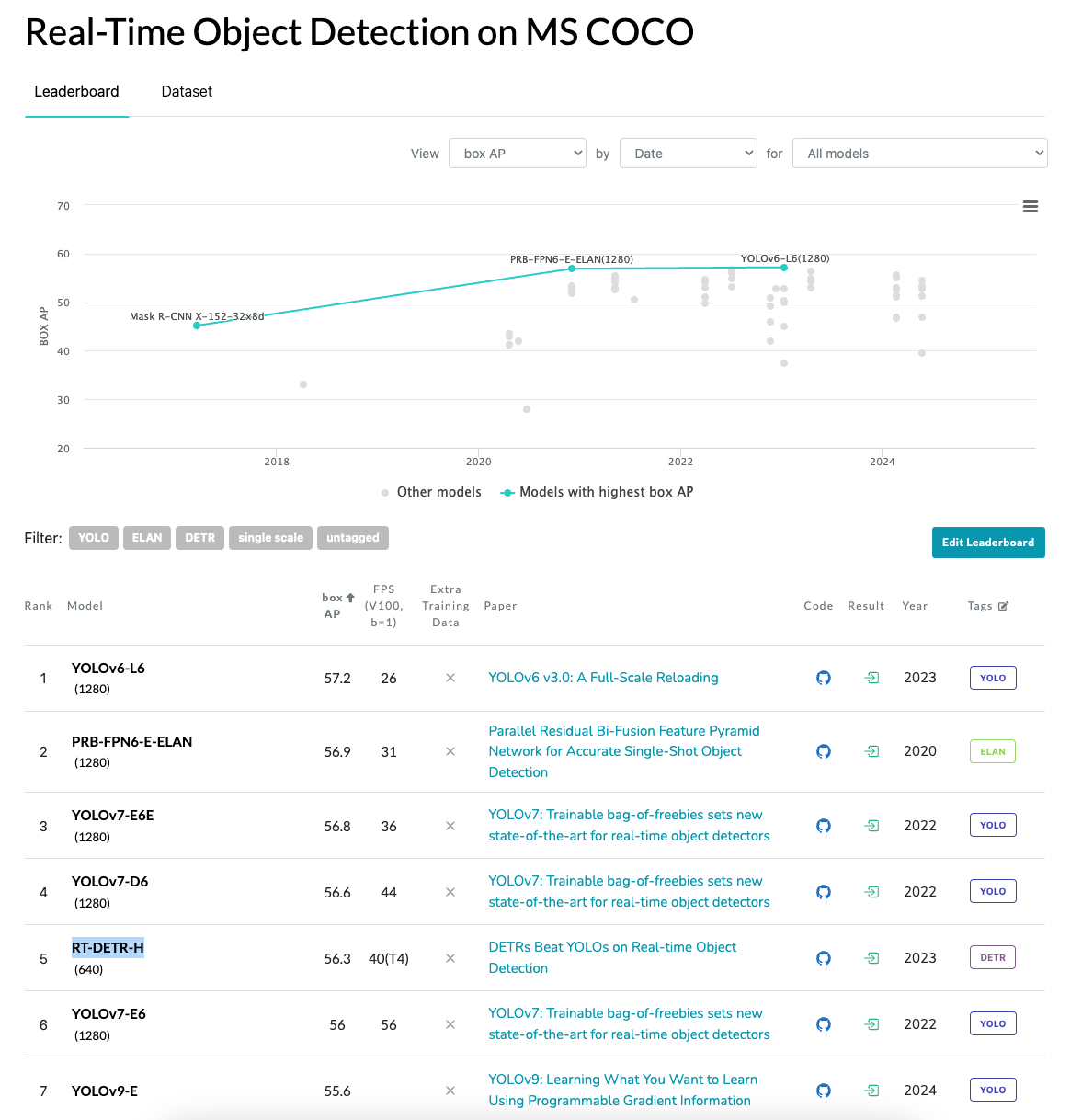The image size is (1082, 1120).
Task: Open GitHub code icon for RT-DETR-H
Action: coord(824,958)
